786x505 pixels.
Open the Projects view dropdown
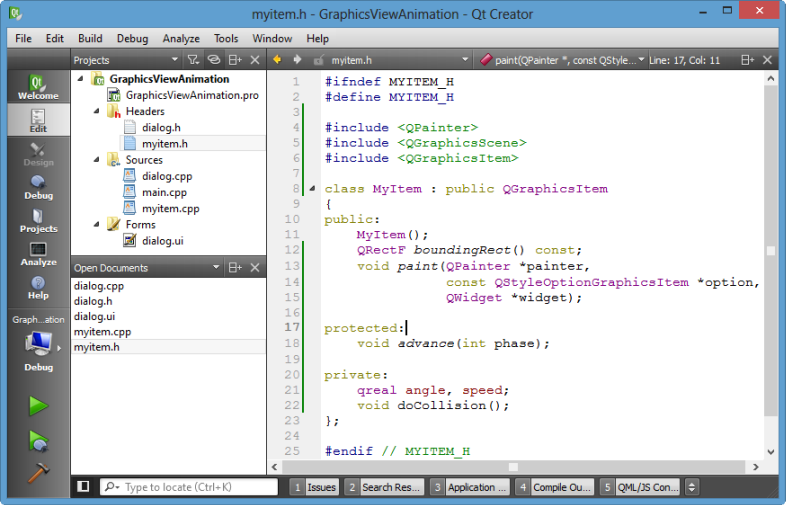[x=174, y=60]
